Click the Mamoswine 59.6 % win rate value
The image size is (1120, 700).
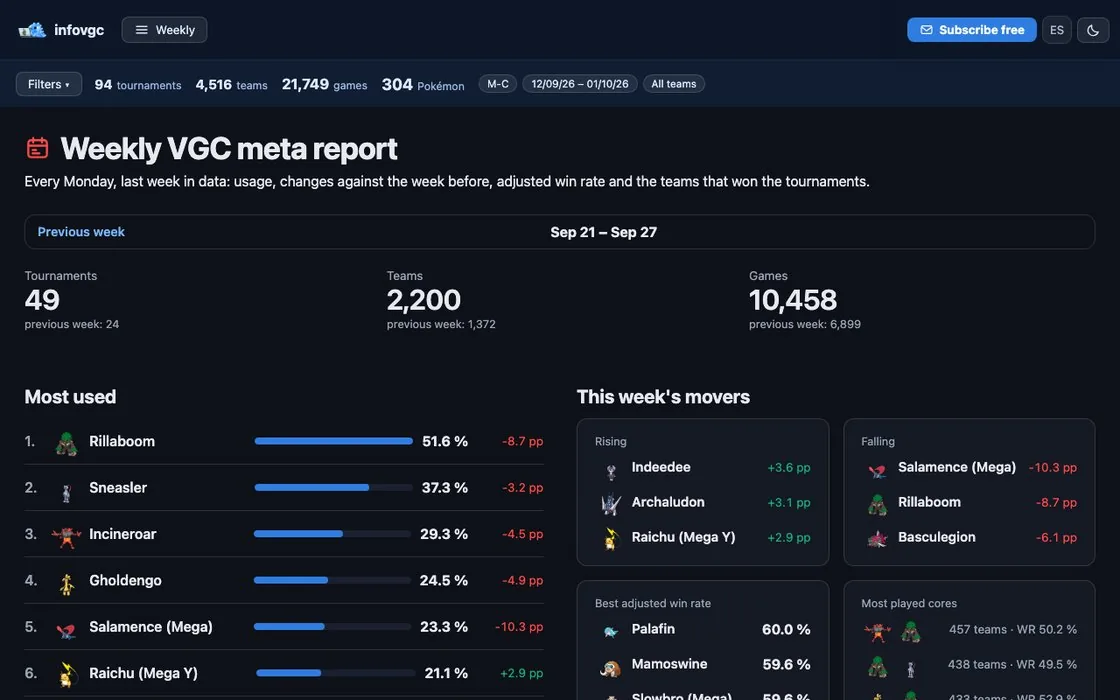coord(786,664)
